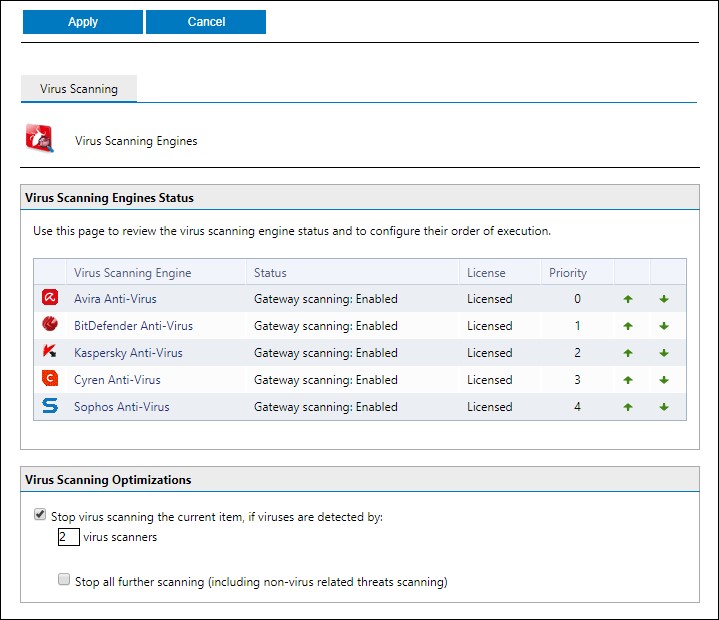
Task: Open the BitDefender Anti-Virus engine link
Action: [x=133, y=326]
